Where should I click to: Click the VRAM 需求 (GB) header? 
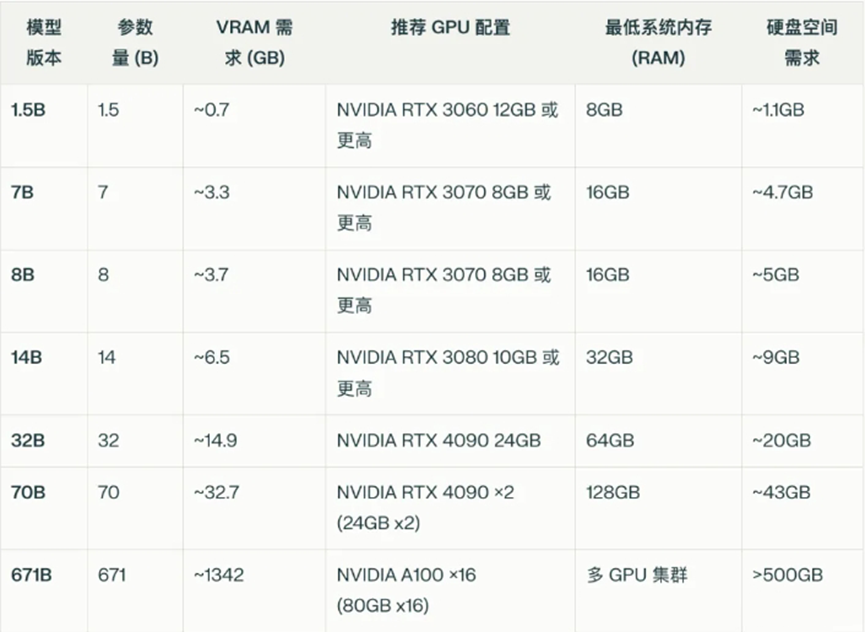(x=254, y=42)
